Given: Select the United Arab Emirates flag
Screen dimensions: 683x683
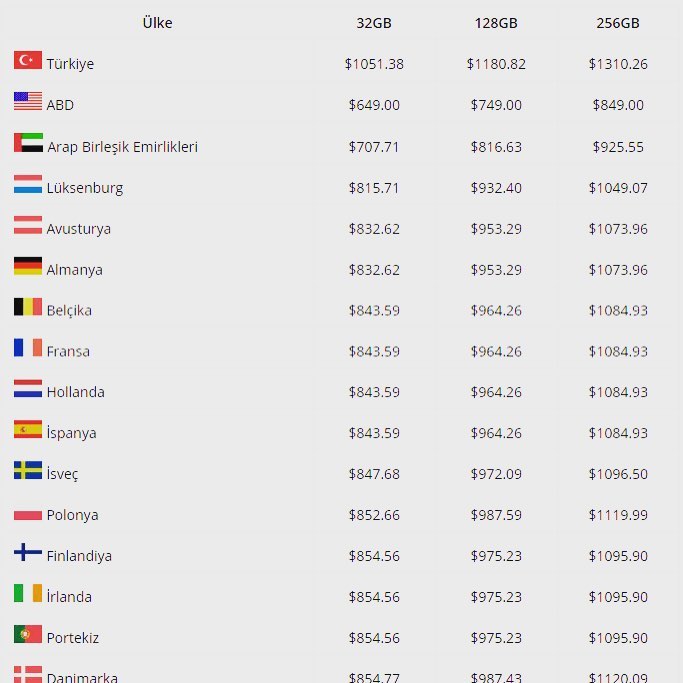Looking at the screenshot, I should [x=28, y=142].
